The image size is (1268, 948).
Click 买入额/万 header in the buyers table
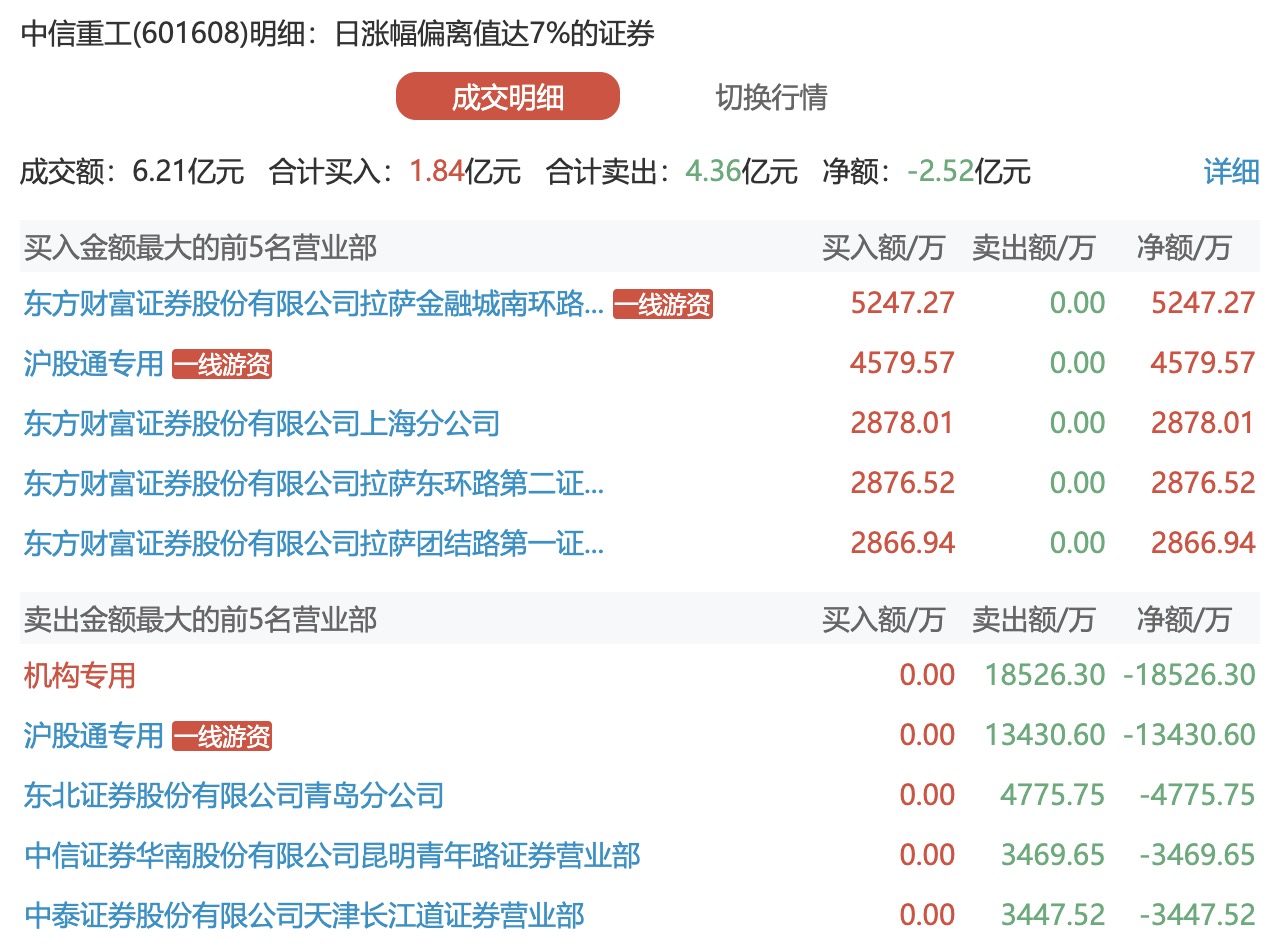coord(882,248)
